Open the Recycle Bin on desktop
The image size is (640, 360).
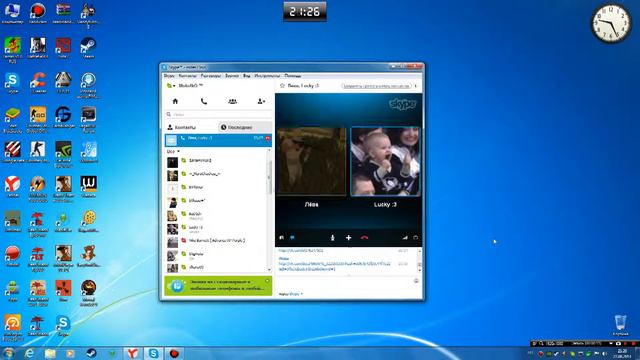(620, 325)
